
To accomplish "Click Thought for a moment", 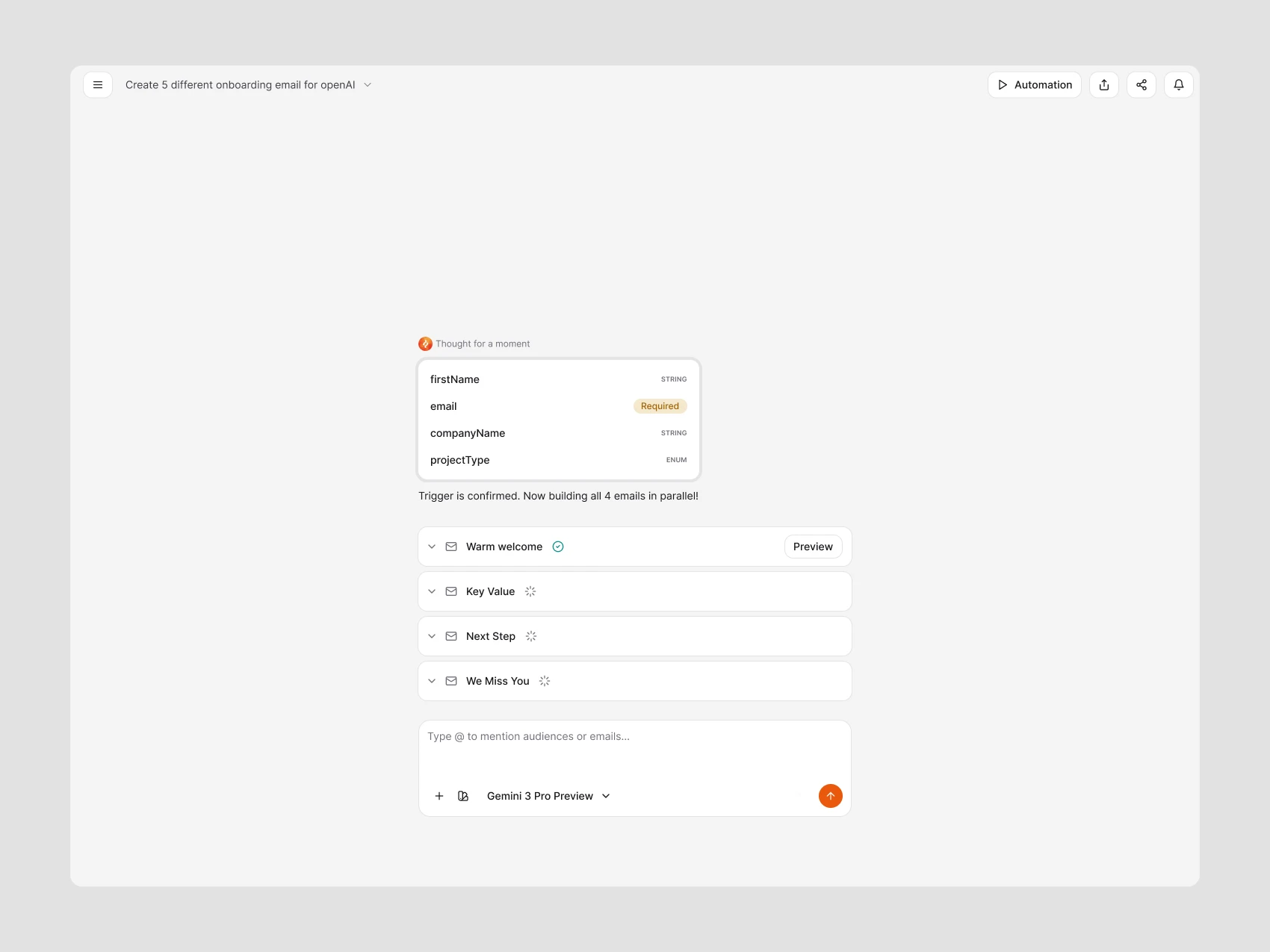I will tap(483, 344).
